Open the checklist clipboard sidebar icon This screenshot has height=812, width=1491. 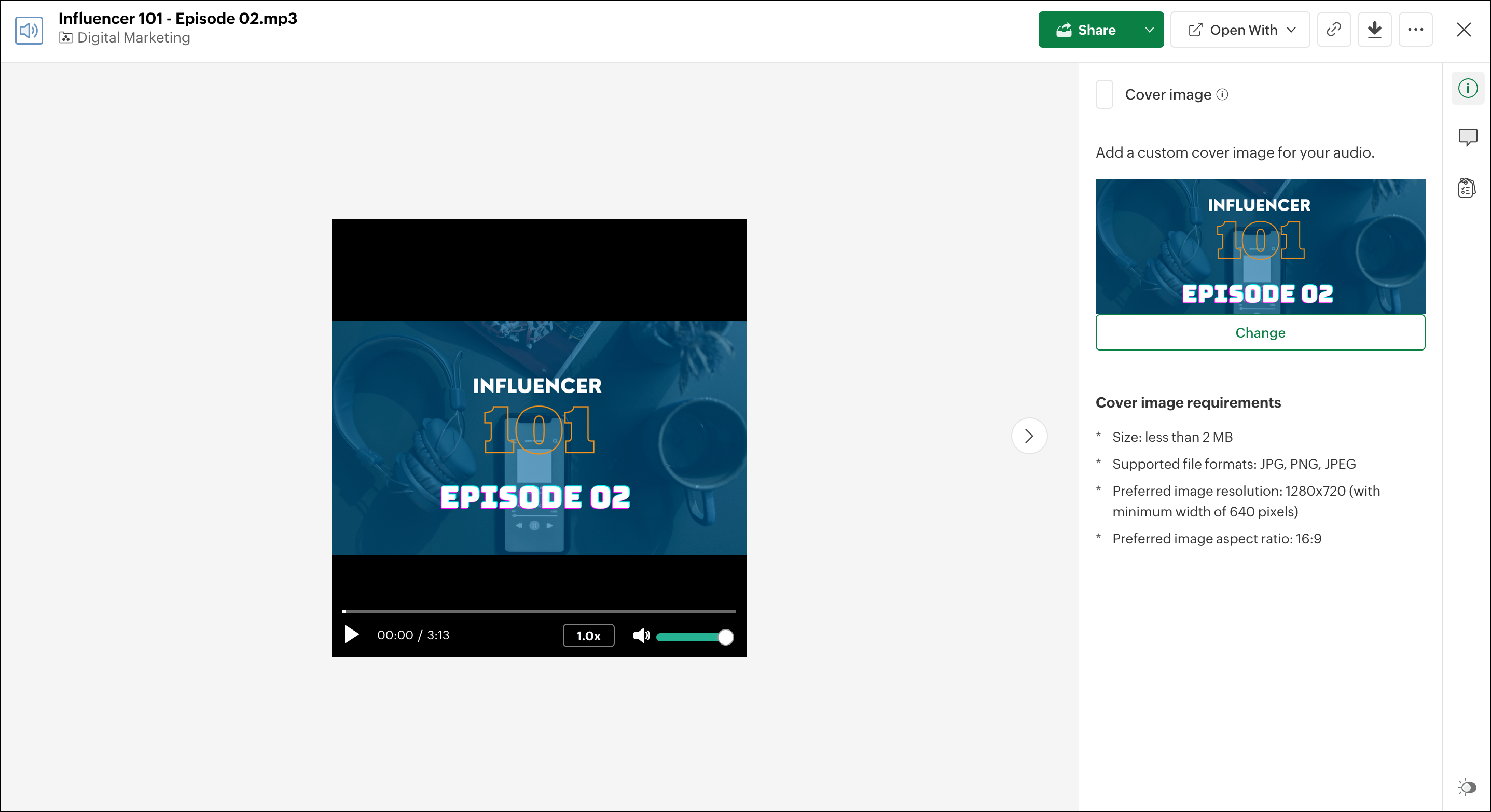click(x=1466, y=187)
